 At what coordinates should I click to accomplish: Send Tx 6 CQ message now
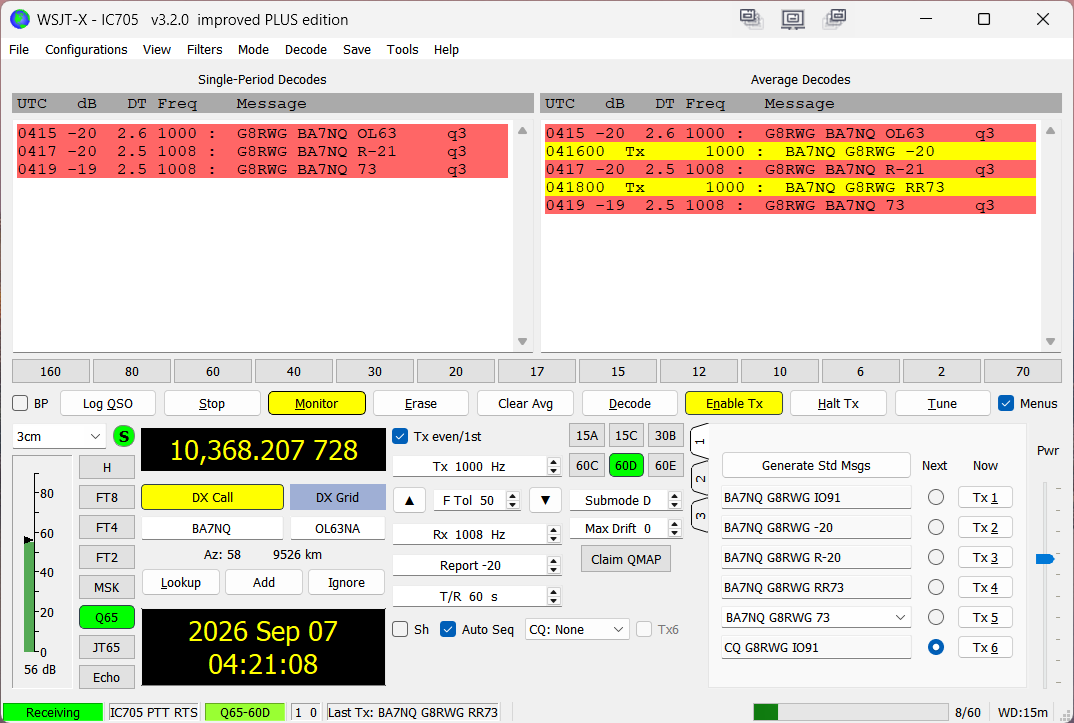985,647
